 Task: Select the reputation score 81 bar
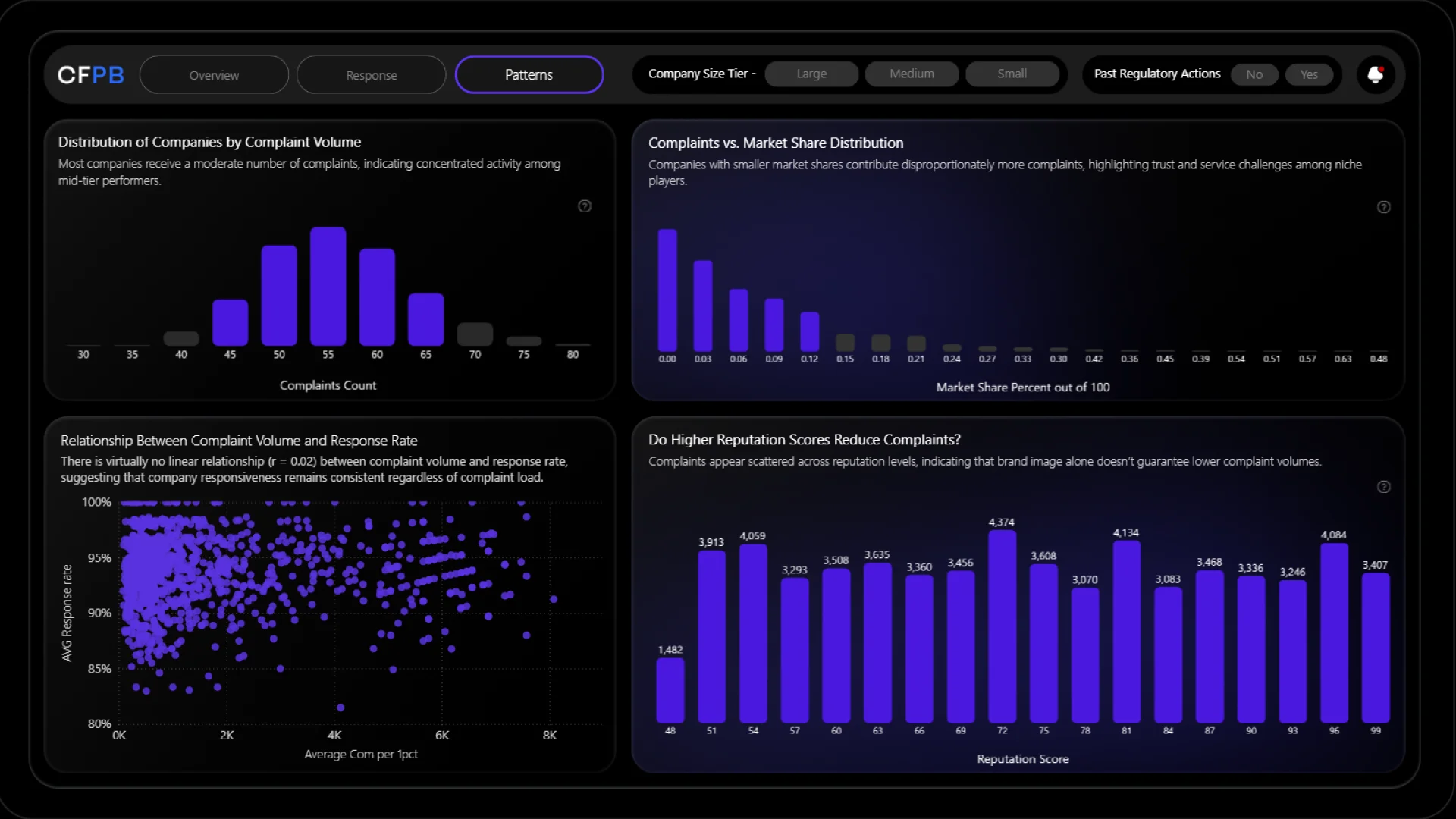(1126, 631)
